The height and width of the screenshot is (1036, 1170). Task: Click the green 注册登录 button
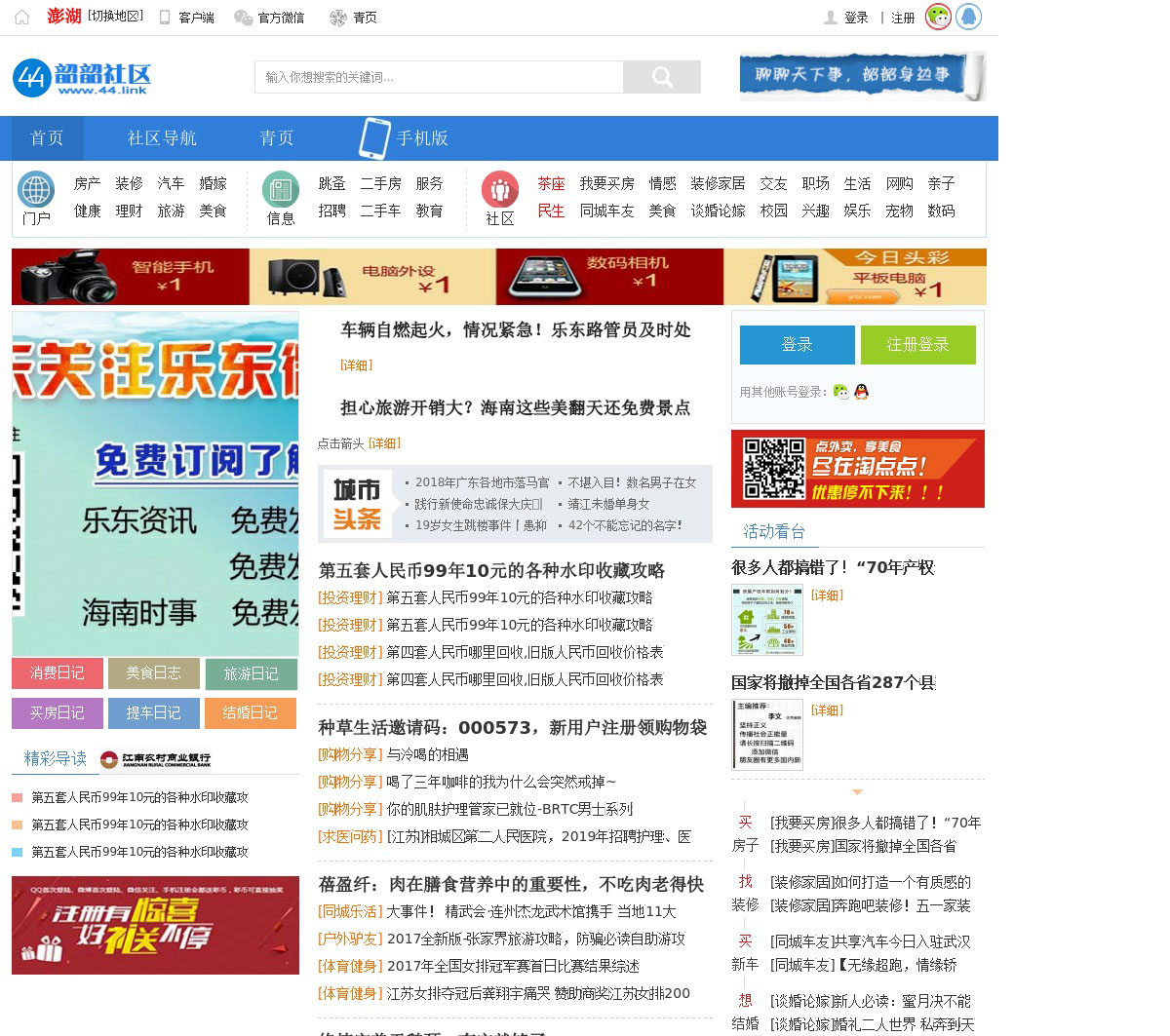(917, 345)
